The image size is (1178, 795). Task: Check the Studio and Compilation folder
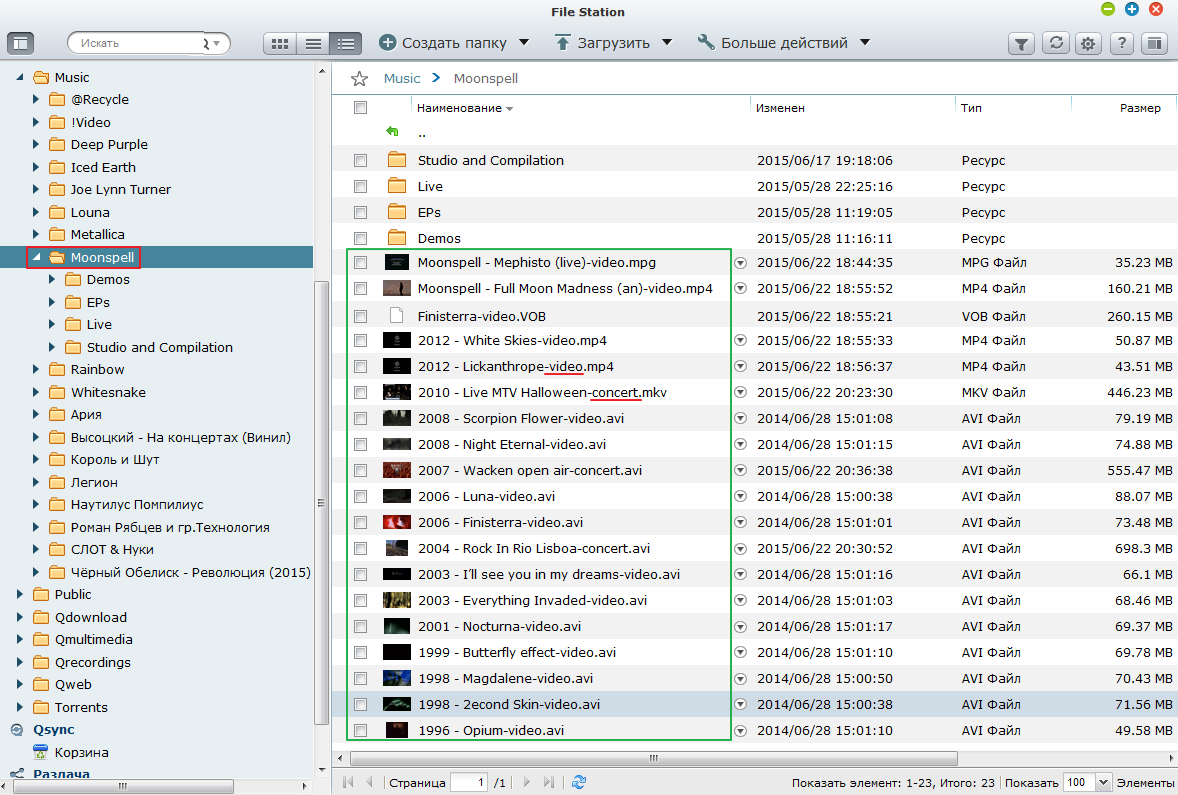click(361, 160)
